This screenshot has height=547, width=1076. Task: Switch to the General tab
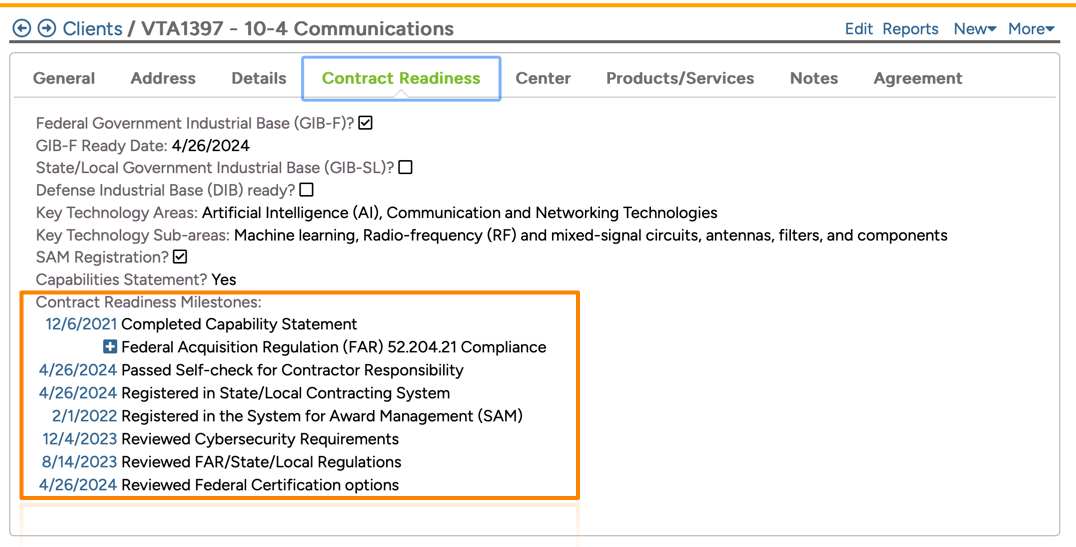[x=64, y=78]
